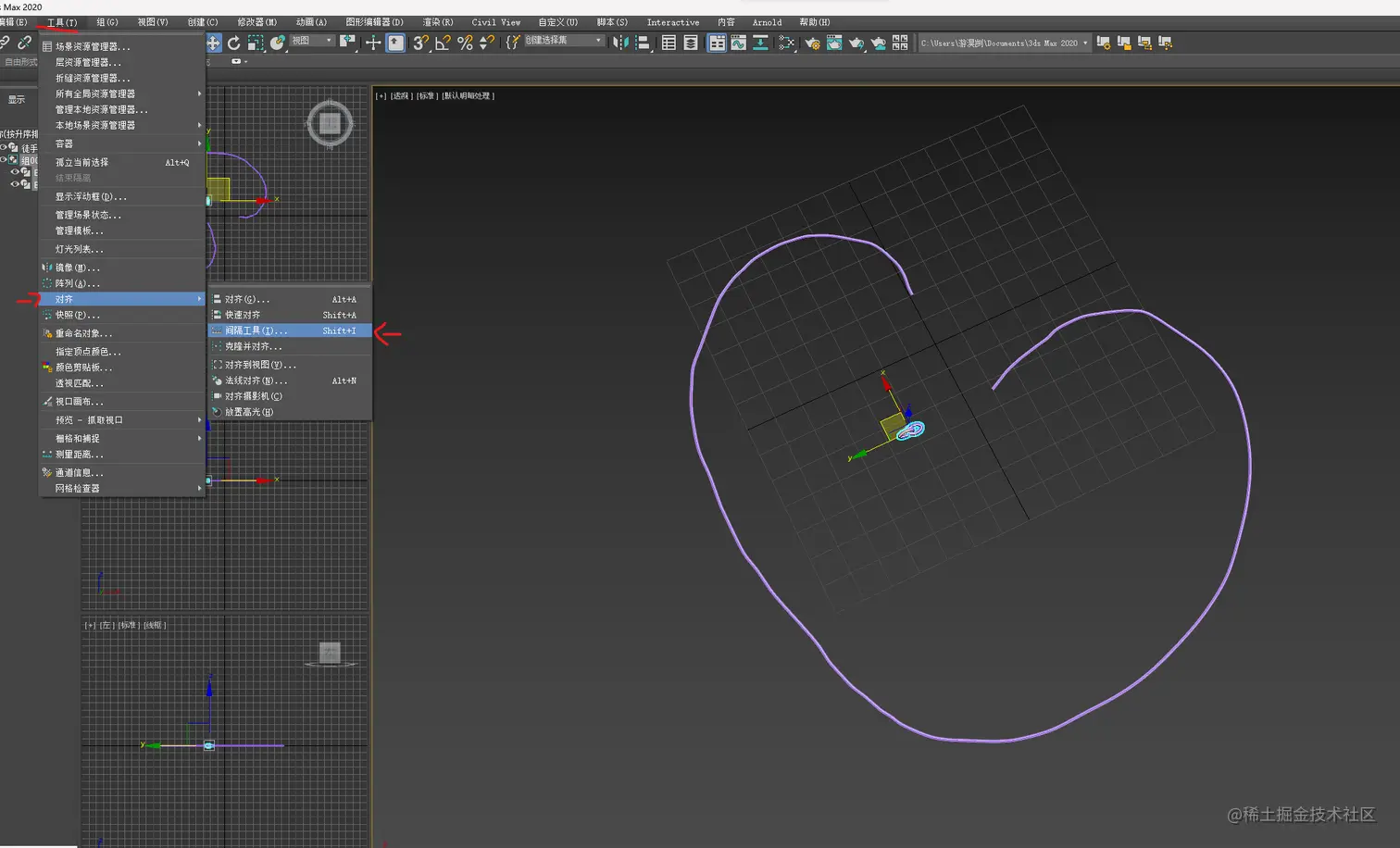
Task: Open Curve Editor icon
Action: tap(738, 43)
